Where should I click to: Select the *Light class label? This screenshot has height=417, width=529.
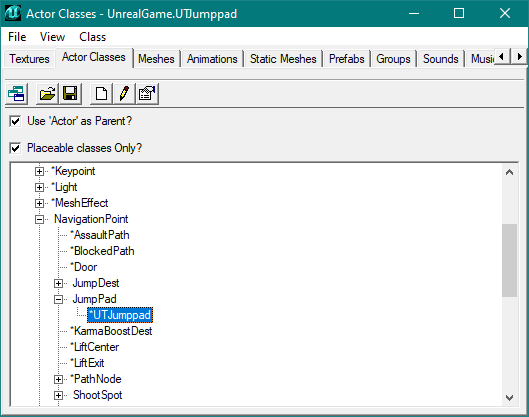[64, 187]
